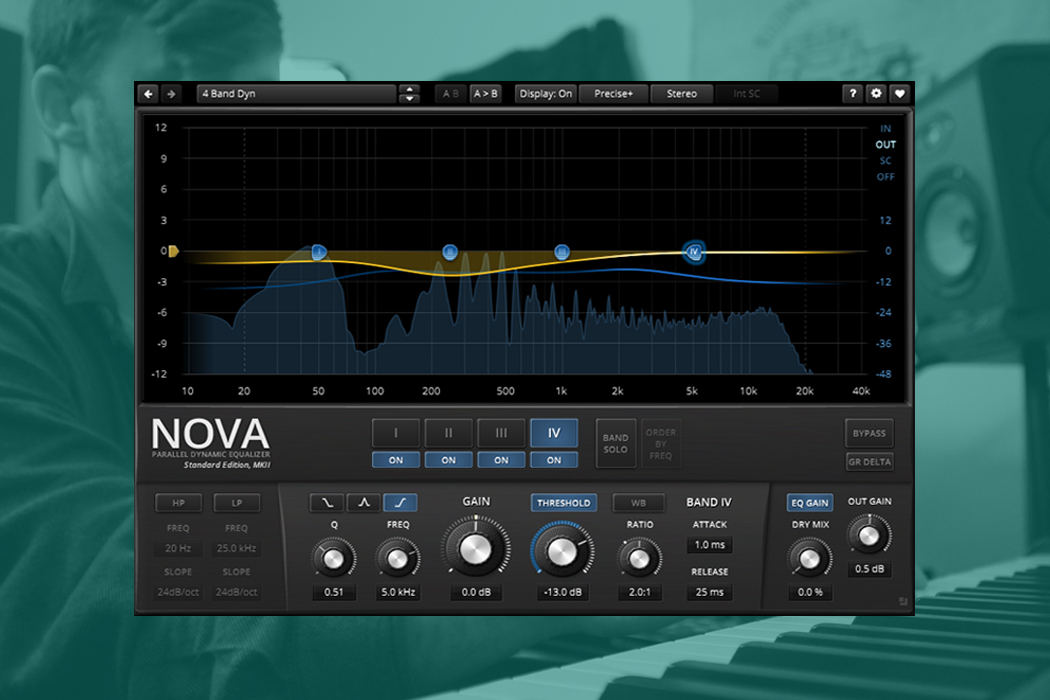Toggle the EQ GAIN button

point(810,502)
